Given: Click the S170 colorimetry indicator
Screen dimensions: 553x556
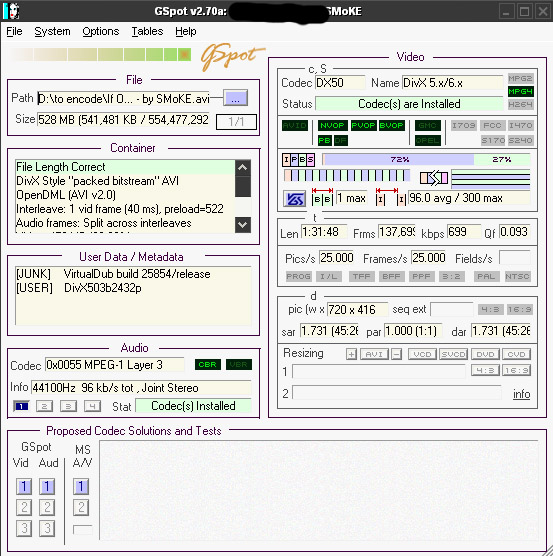Looking at the screenshot, I should tap(493, 140).
